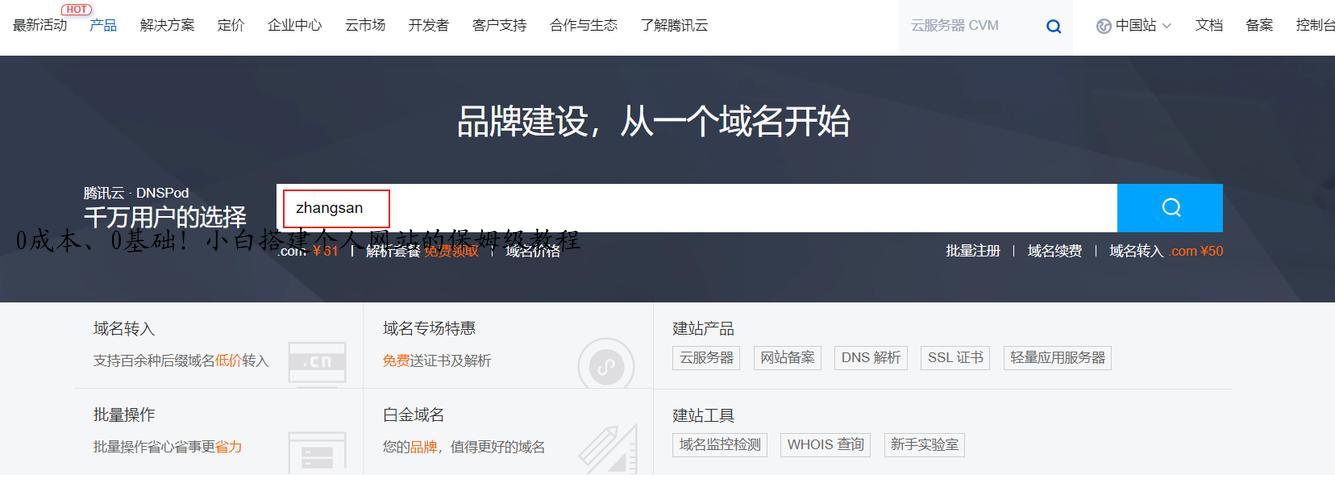Click the domain input field containing zhangsan
1335x500 pixels.
pos(696,208)
